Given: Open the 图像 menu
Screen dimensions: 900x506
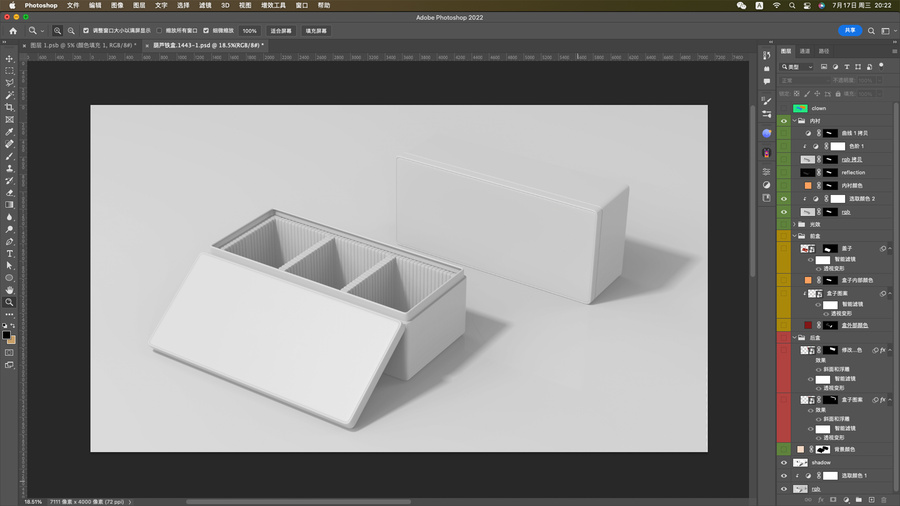Looking at the screenshot, I should (117, 5).
